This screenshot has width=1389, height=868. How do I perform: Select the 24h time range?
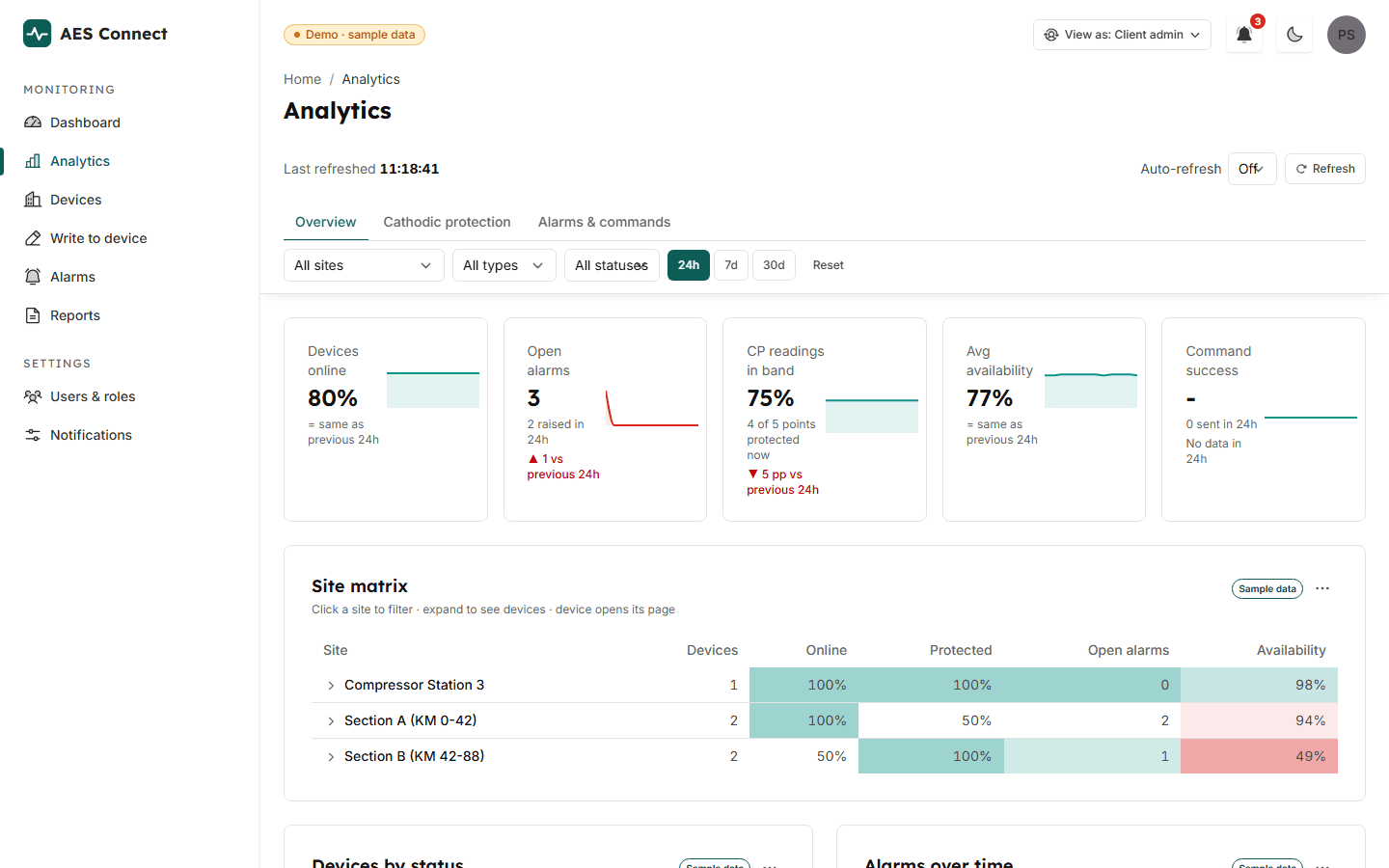tap(689, 265)
